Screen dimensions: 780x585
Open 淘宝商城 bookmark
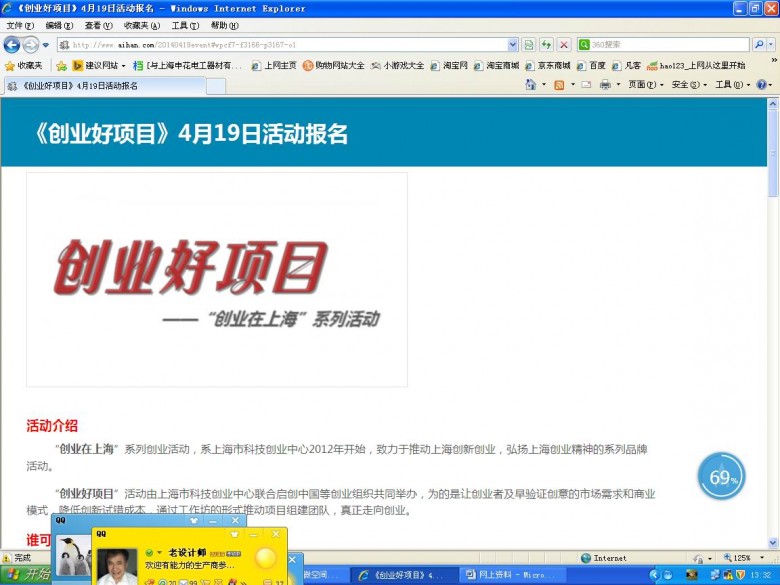pyautogui.click(x=496, y=65)
